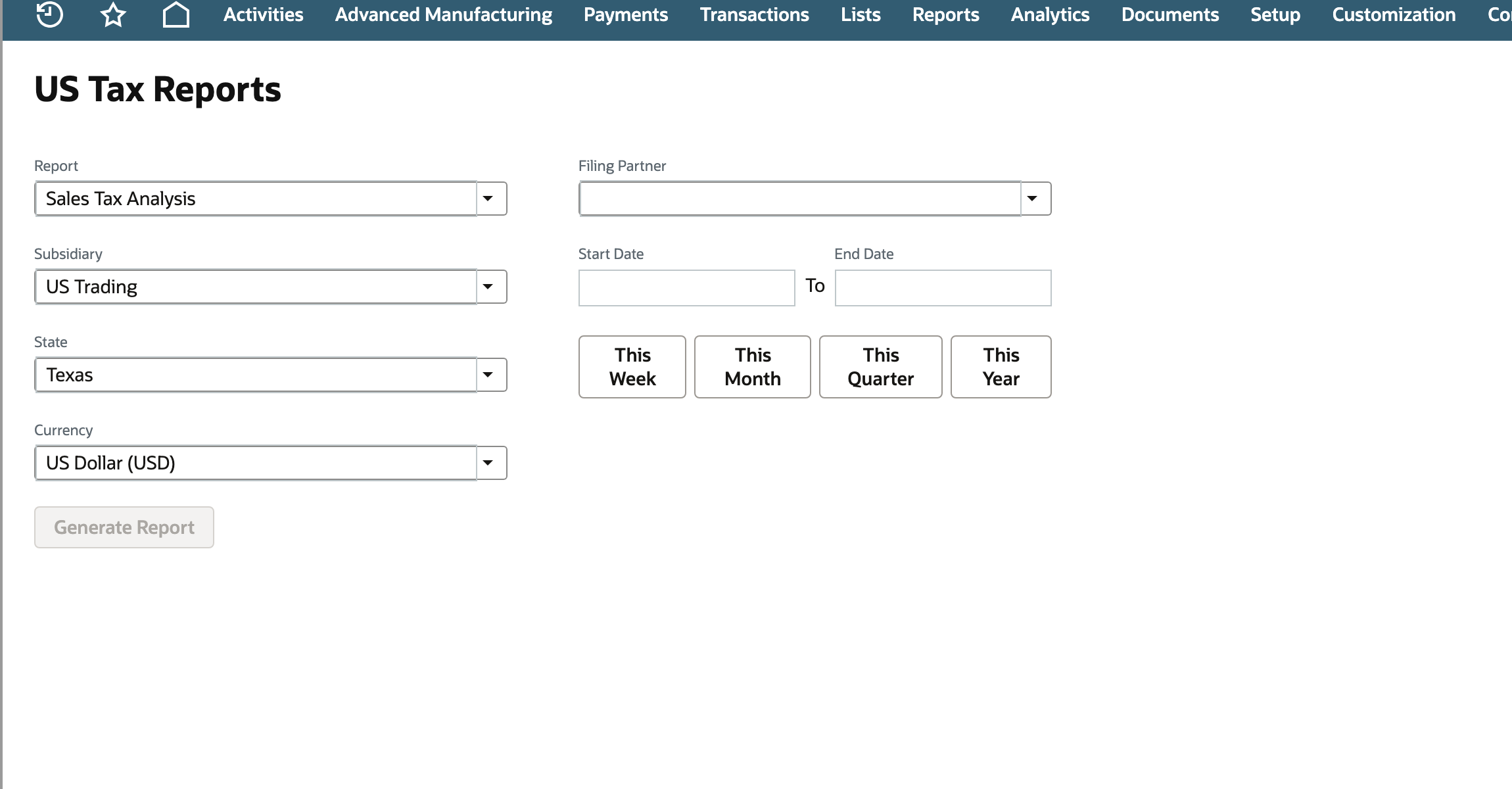Click the US Tax Reports page title
The image size is (1512, 789).
[158, 89]
